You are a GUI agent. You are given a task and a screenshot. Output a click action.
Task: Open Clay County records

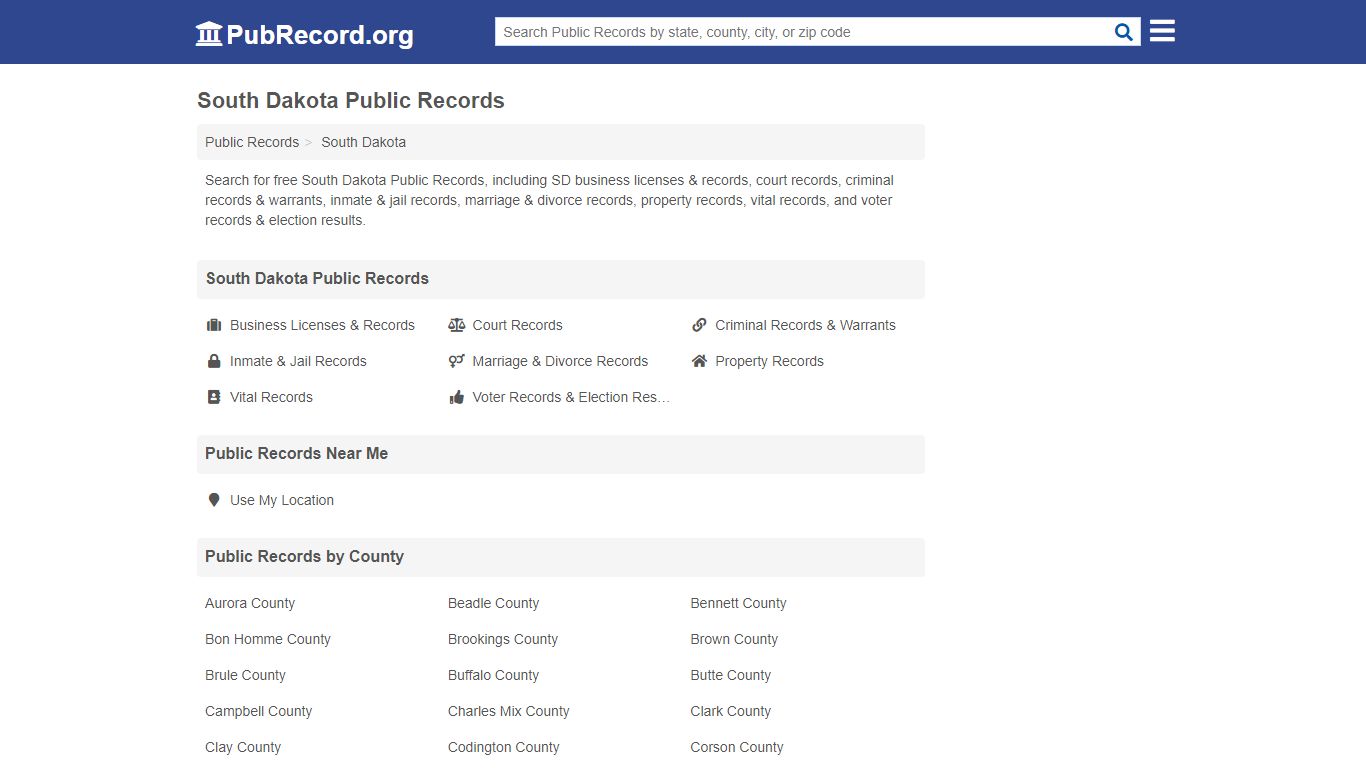coord(243,747)
